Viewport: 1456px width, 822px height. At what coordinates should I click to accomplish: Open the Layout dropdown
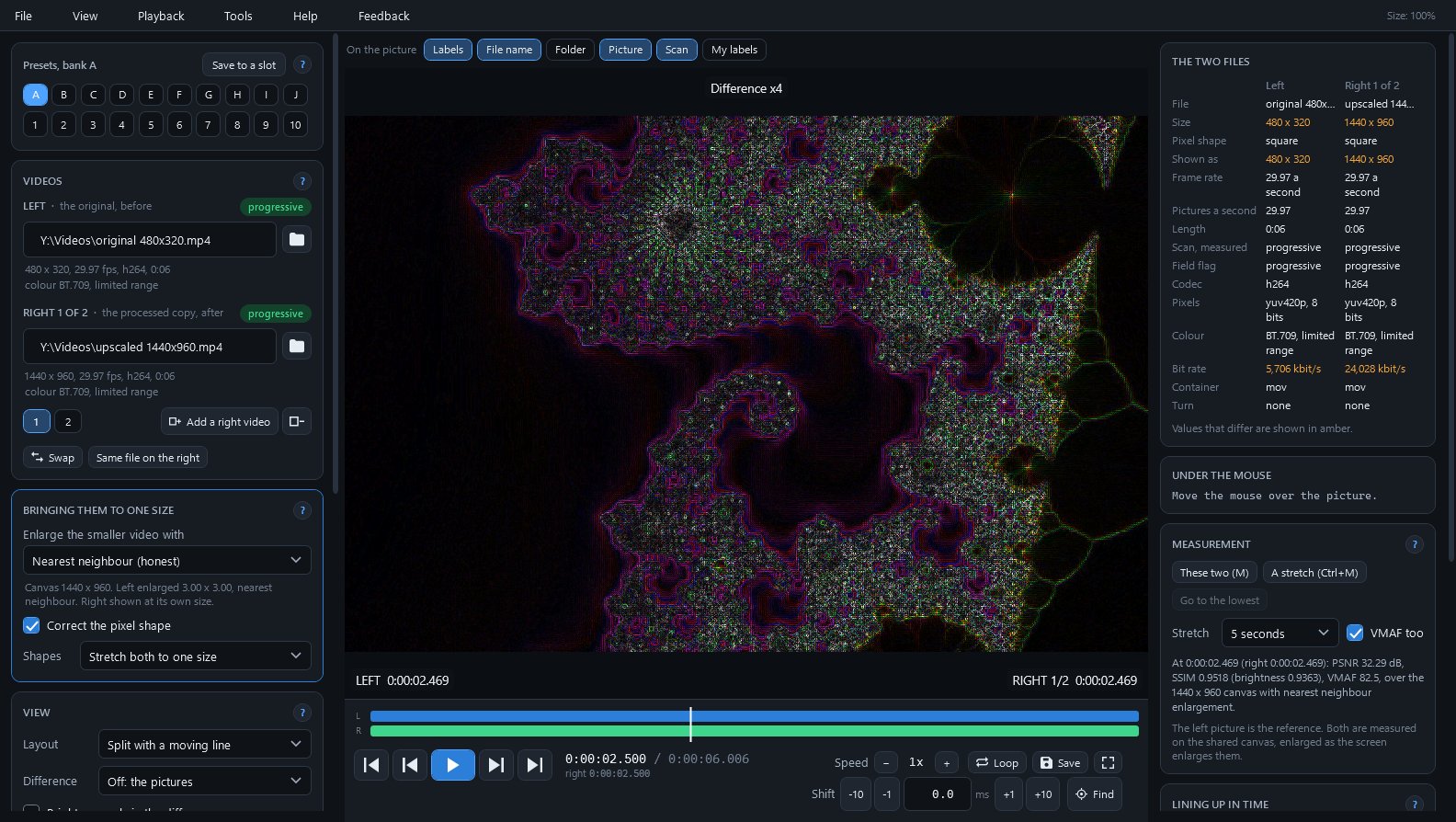point(205,745)
